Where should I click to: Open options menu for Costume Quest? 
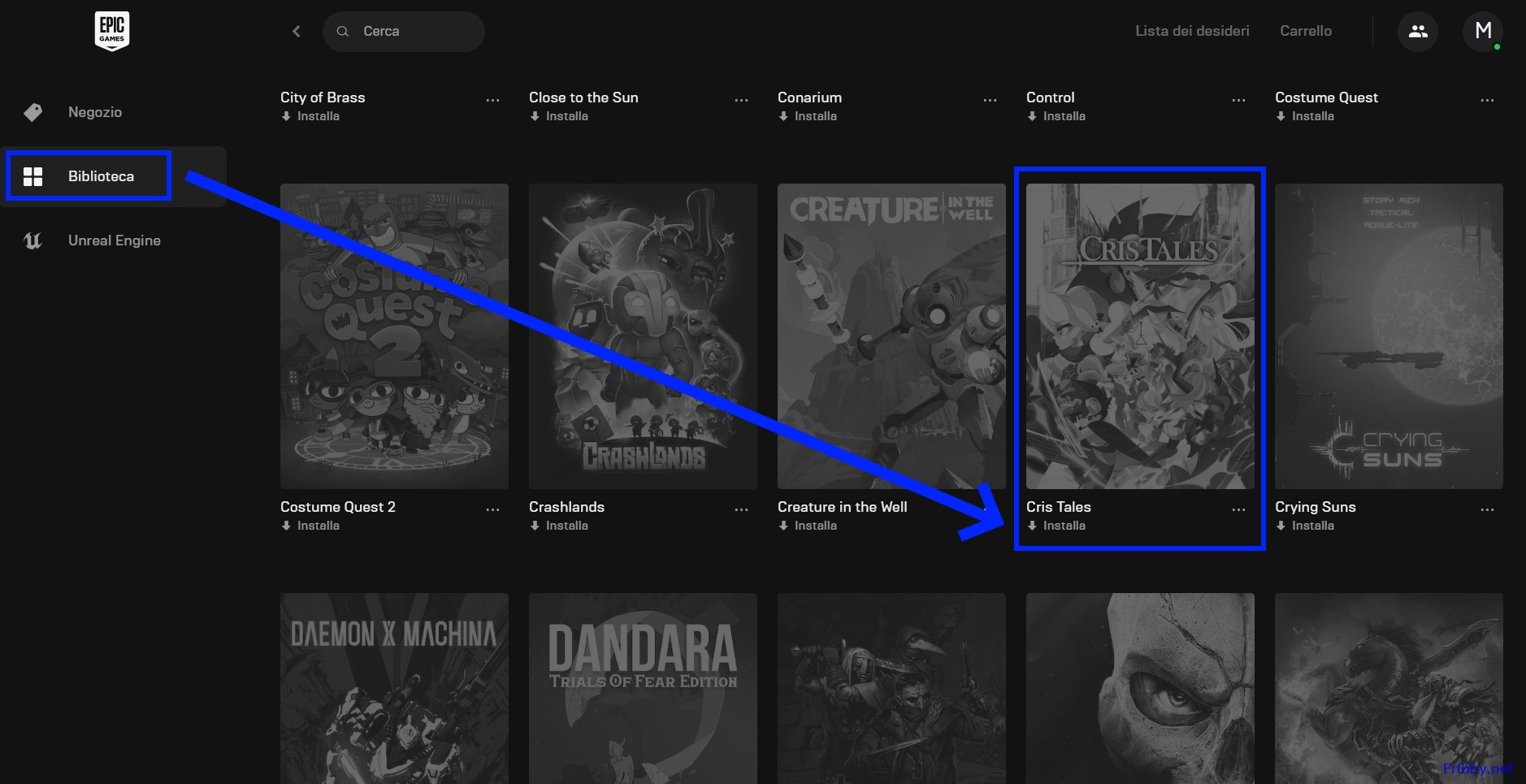click(x=1487, y=100)
